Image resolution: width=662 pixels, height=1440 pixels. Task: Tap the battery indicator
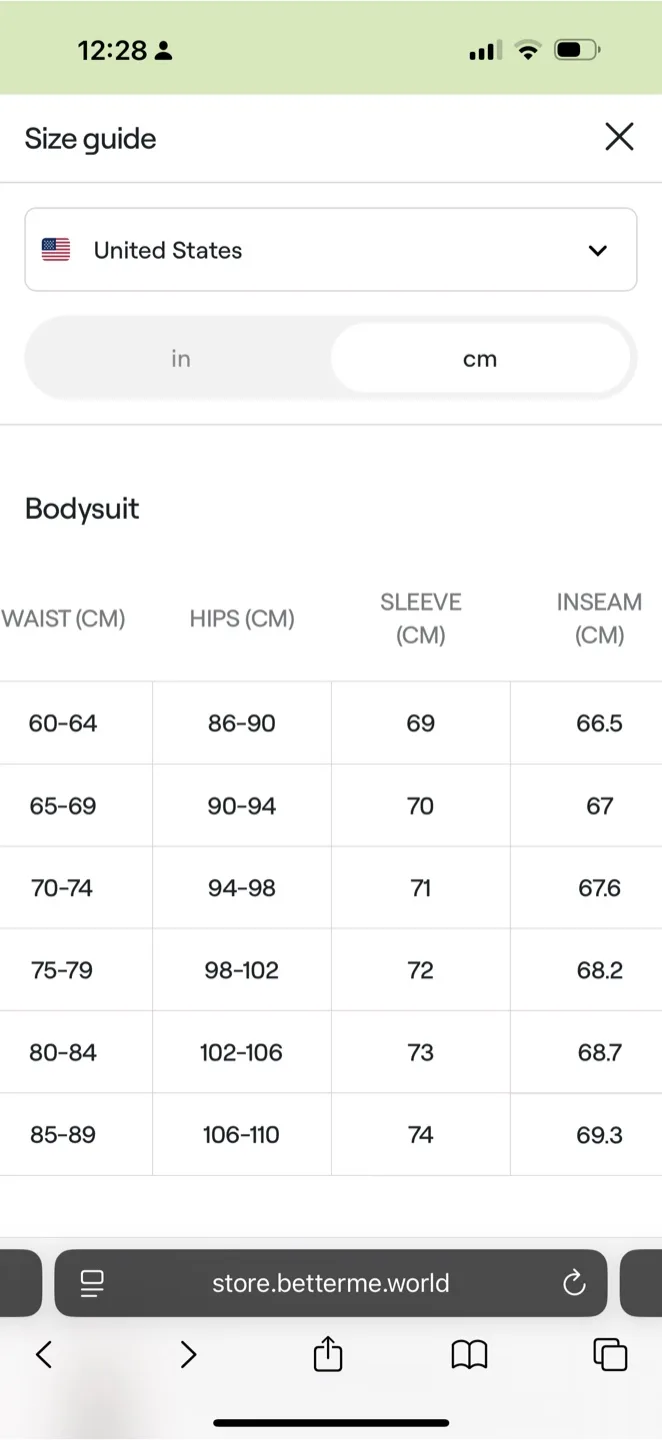coord(573,49)
